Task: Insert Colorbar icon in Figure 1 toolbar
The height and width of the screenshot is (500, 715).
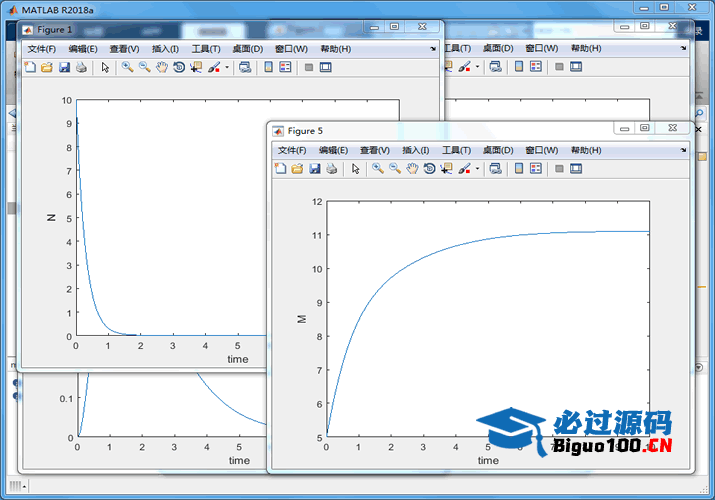Action: click(x=269, y=67)
